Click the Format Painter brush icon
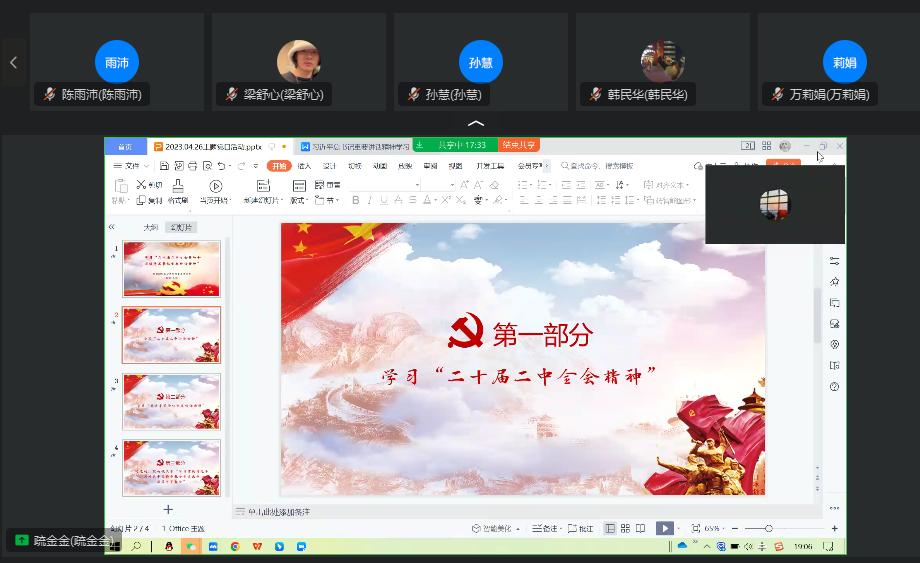The image size is (920, 563). pos(177,186)
